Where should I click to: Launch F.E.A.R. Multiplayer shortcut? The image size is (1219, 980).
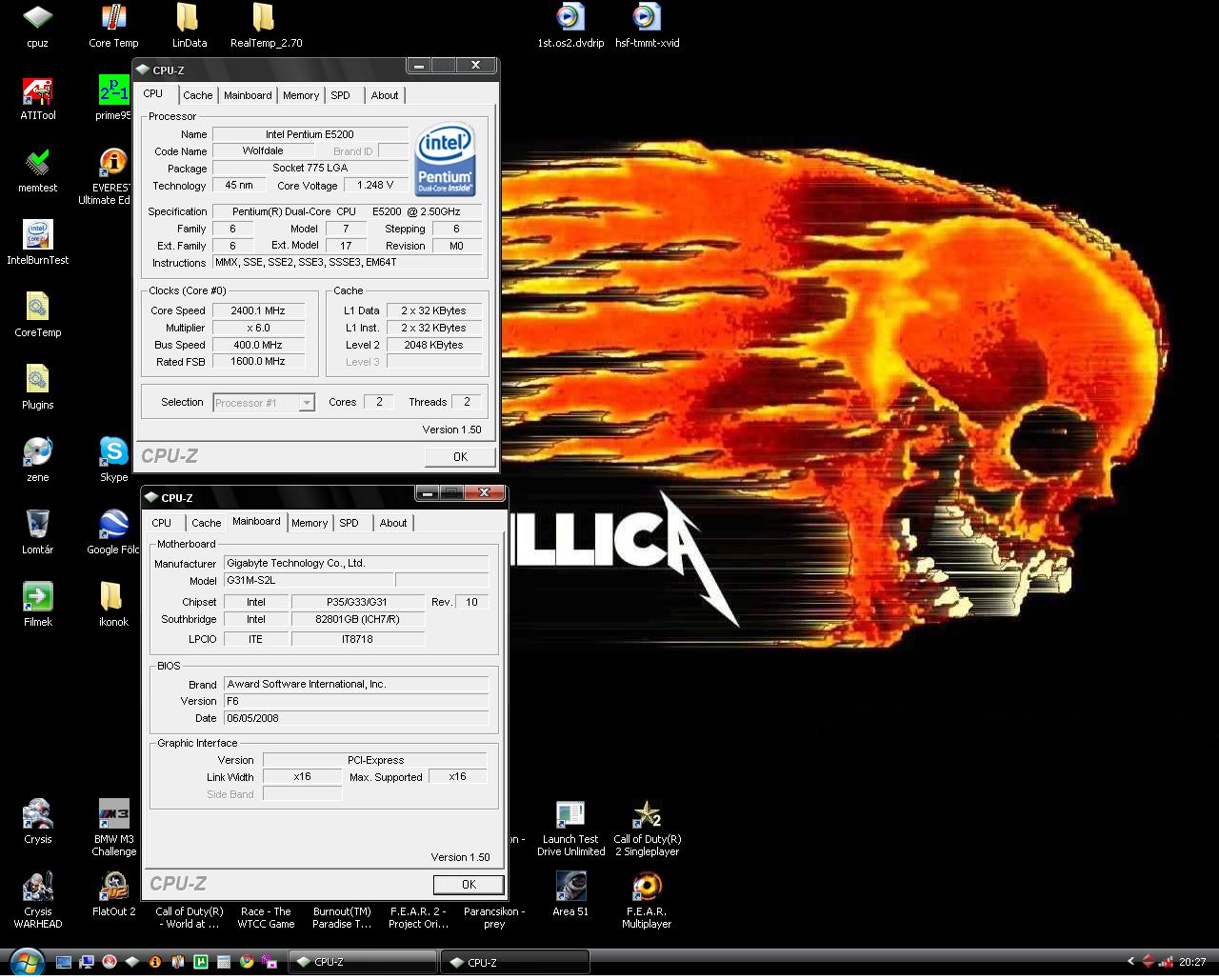coord(647,901)
